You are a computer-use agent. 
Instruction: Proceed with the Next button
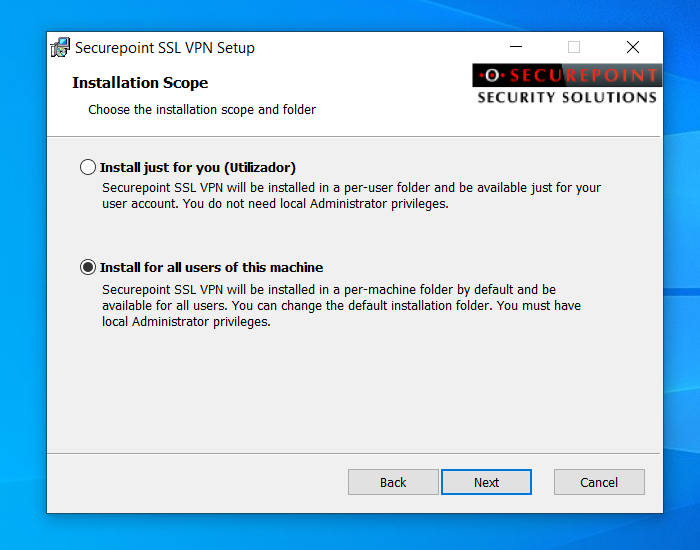tap(486, 482)
